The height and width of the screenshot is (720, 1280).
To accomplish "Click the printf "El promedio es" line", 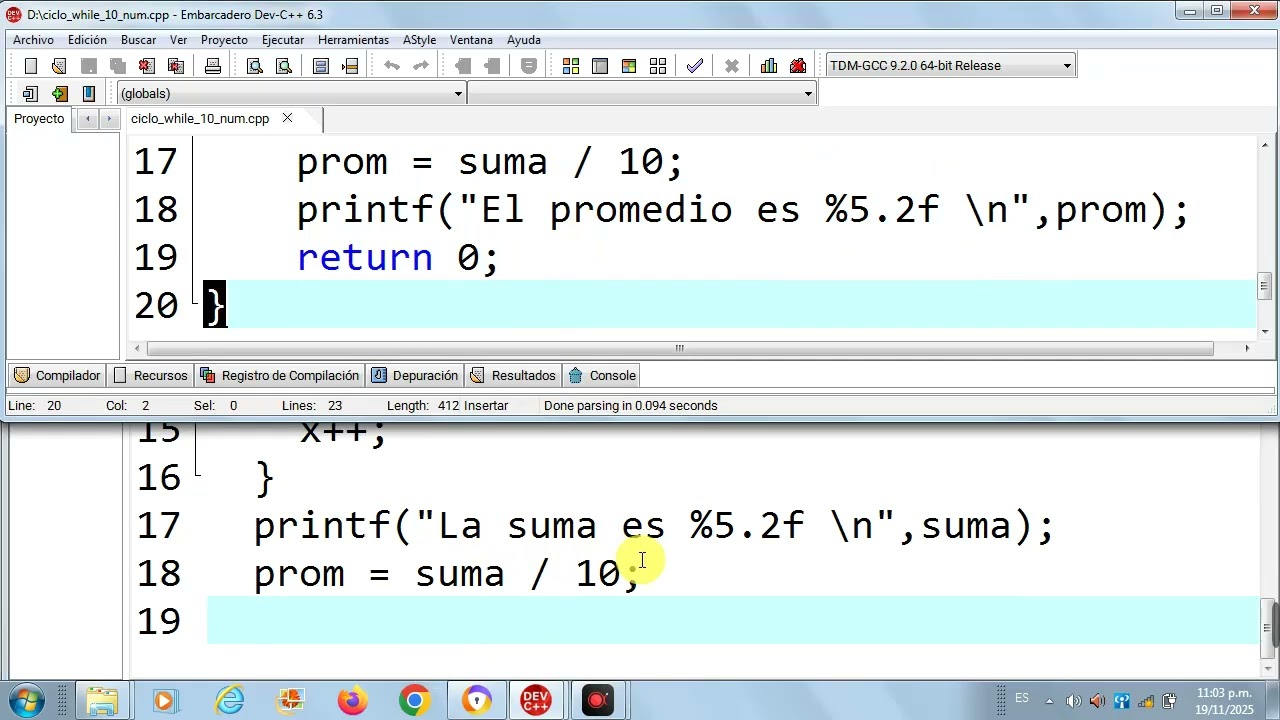I will pos(742,210).
